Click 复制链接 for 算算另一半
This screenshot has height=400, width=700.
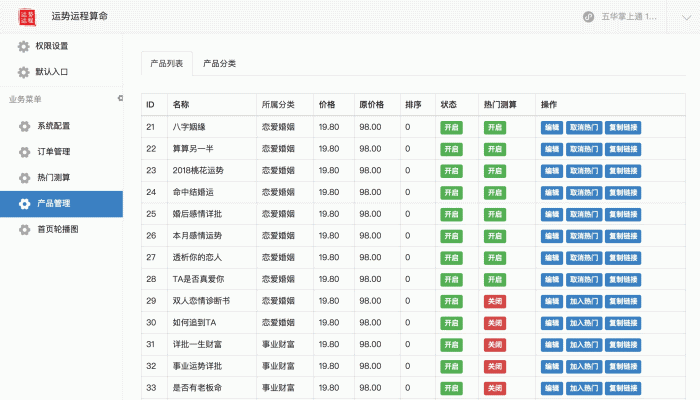pos(623,149)
